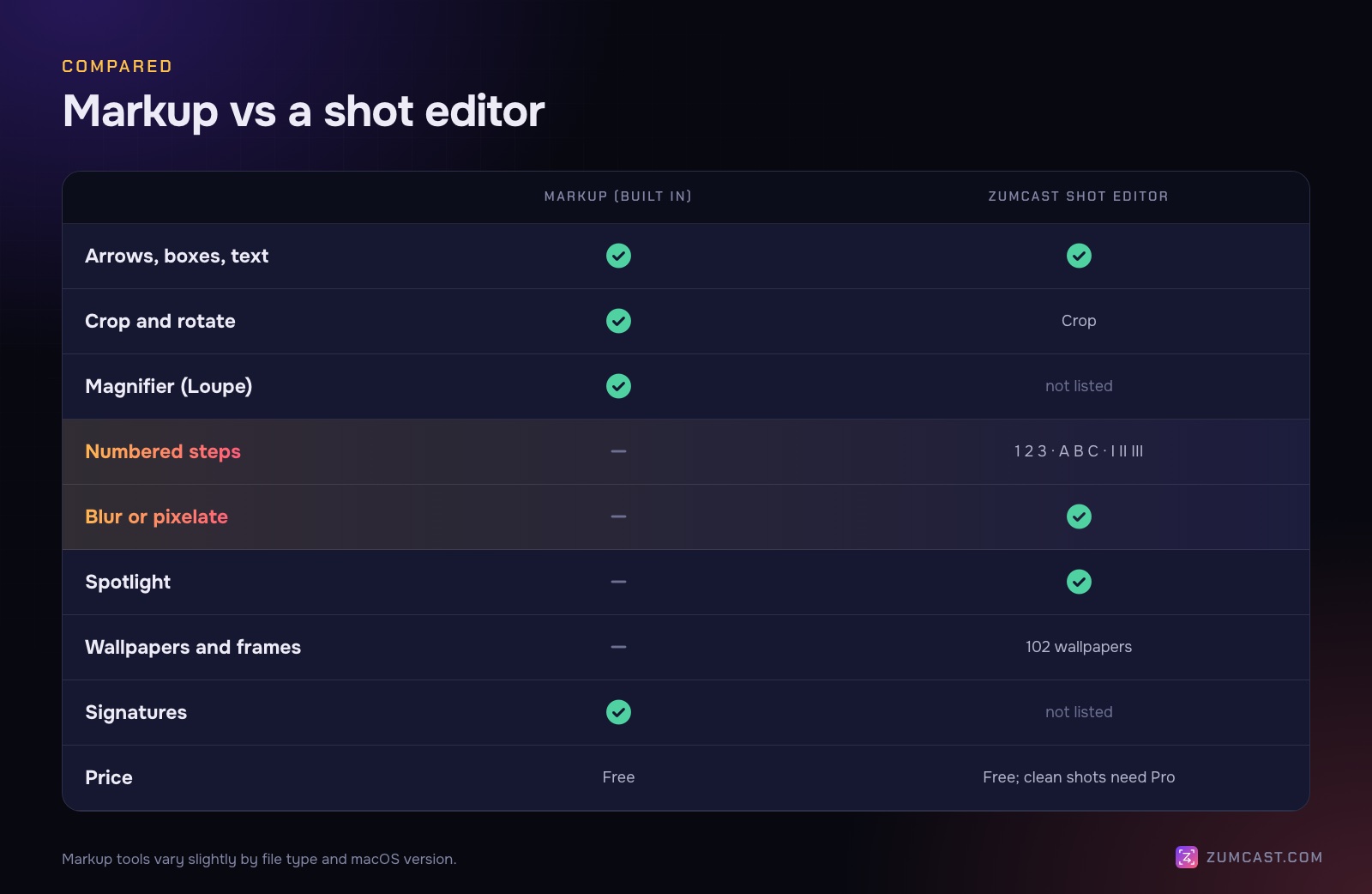Click the Markup dash for Wallpapers and frames
This screenshot has width=1372, height=894.
click(618, 647)
